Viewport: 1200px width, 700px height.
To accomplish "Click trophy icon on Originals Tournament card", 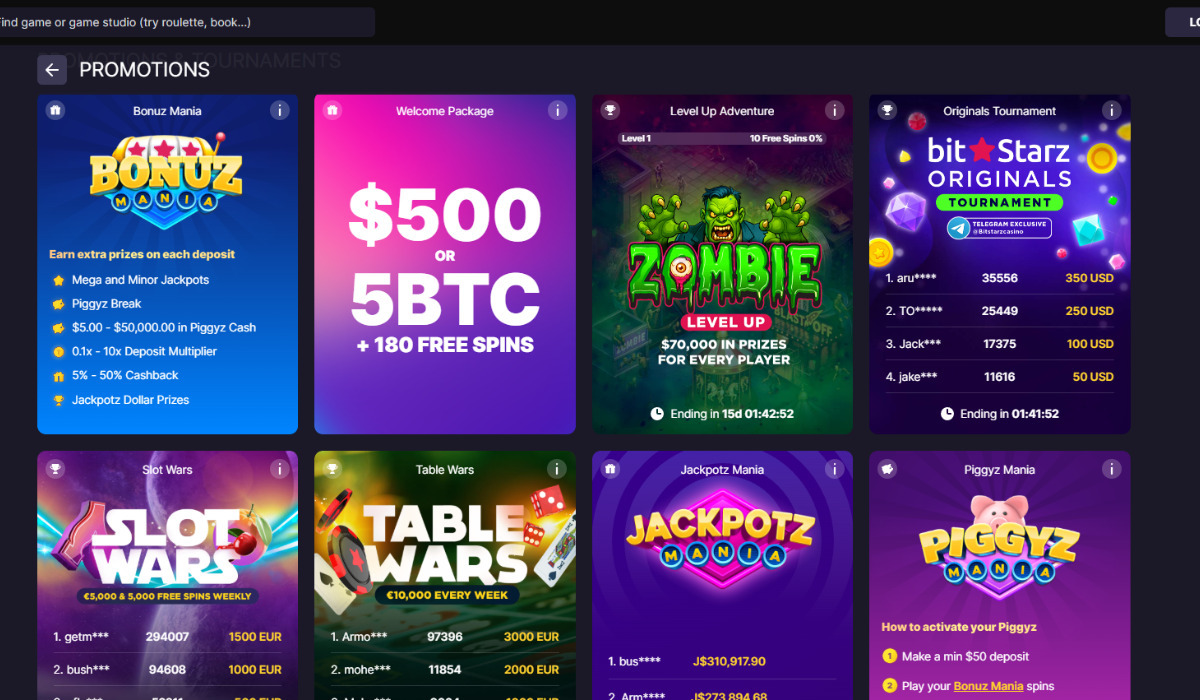I will point(888,110).
